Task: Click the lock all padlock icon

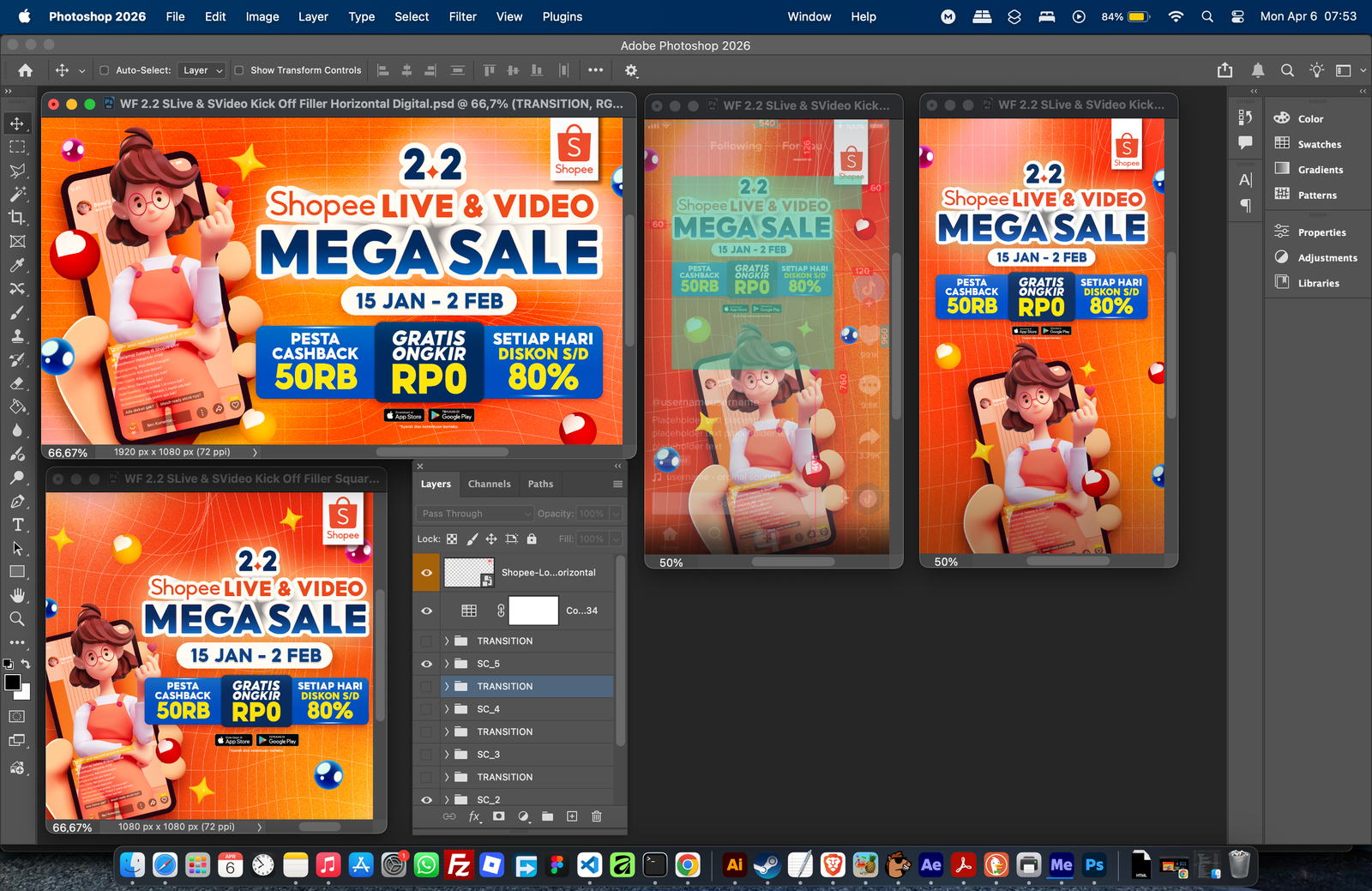Action: point(532,539)
